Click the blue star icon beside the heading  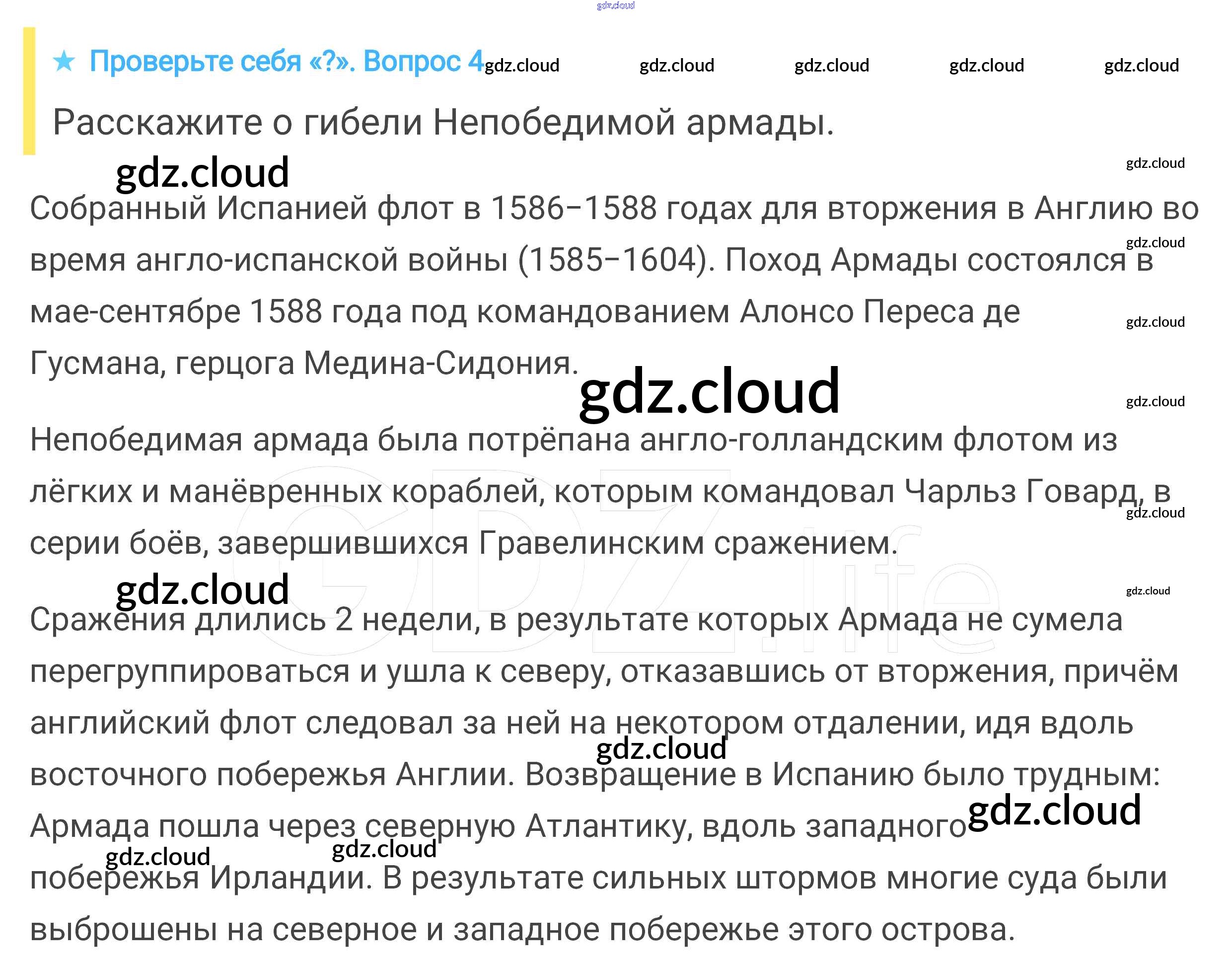click(x=64, y=61)
